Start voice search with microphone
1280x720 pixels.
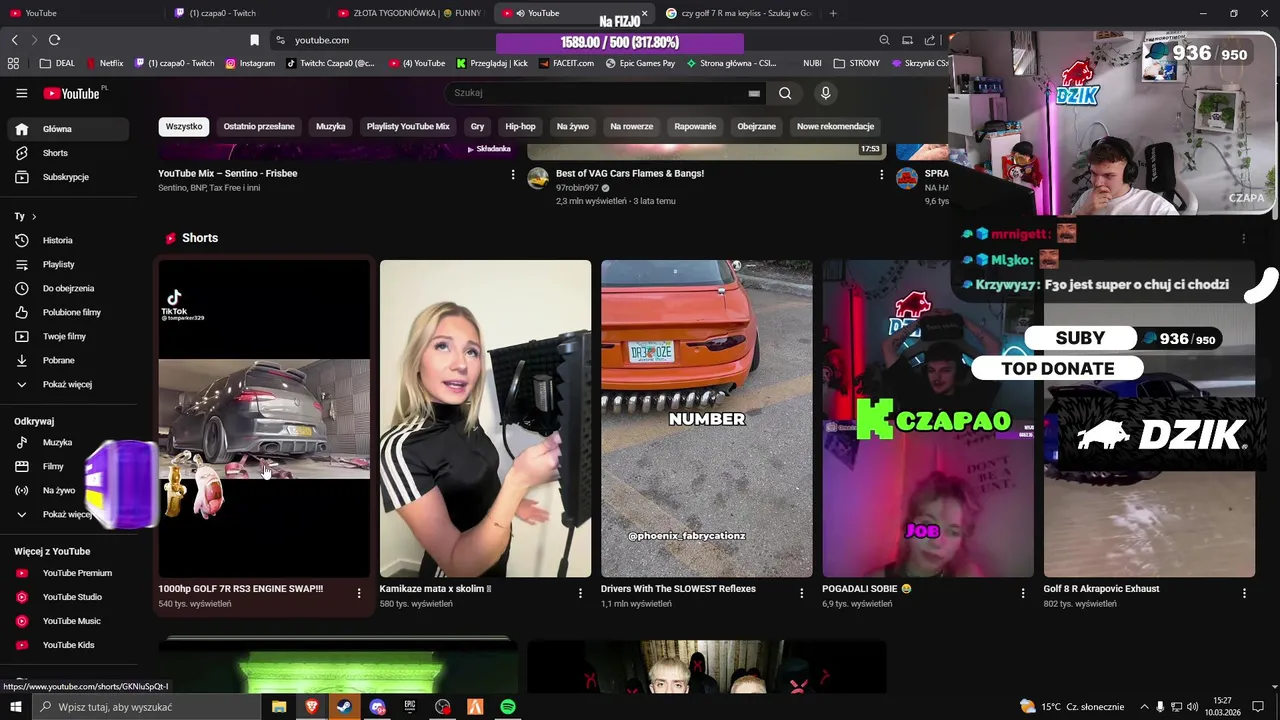(825, 93)
